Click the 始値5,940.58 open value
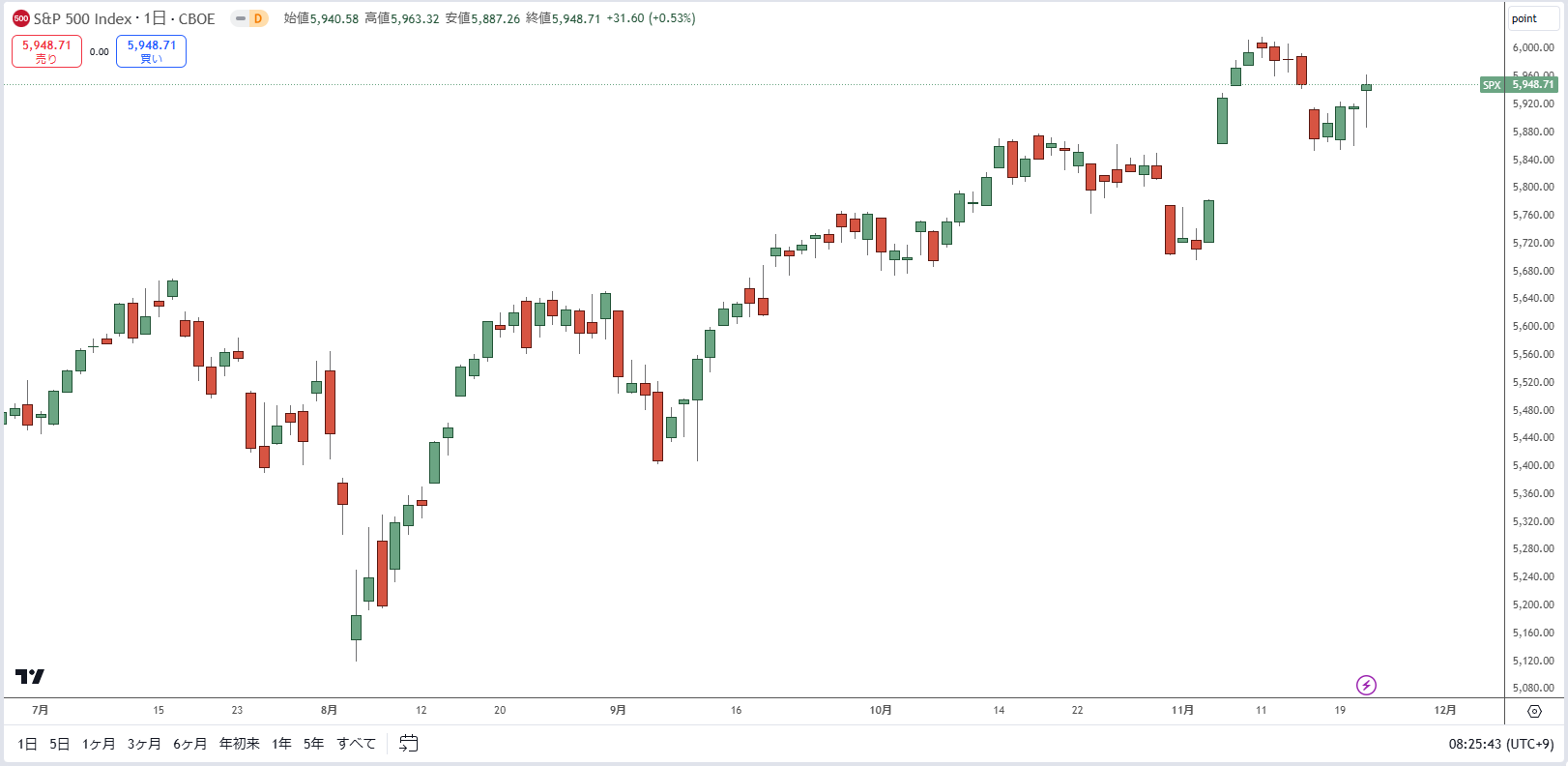 click(x=321, y=18)
